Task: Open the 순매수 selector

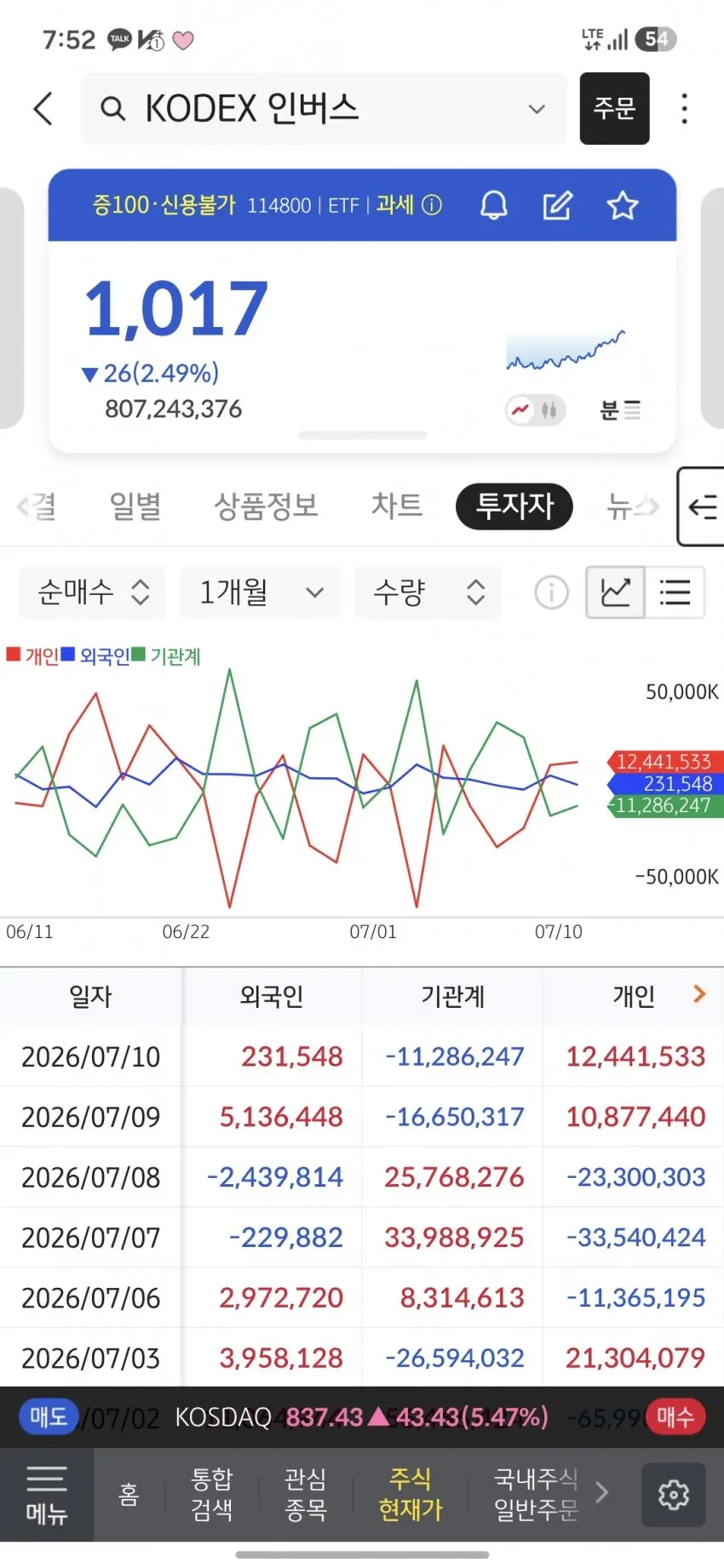Action: click(93, 592)
